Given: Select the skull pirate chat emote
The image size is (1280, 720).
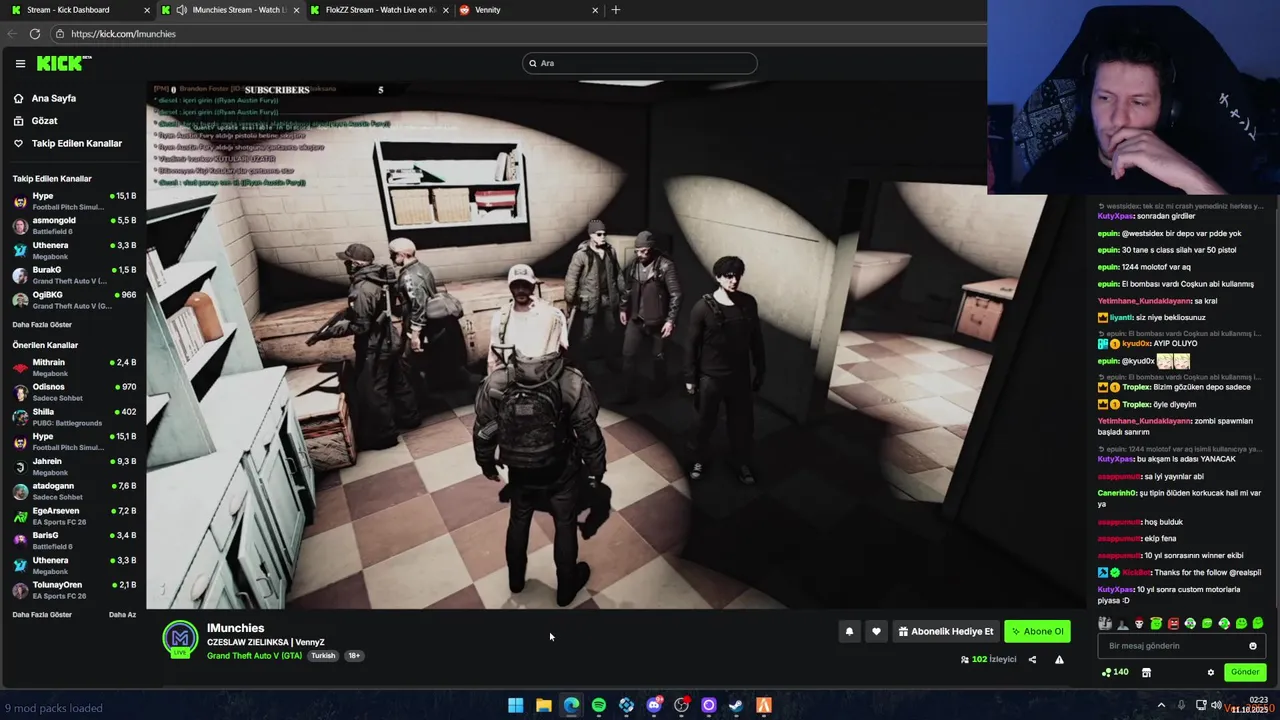Looking at the screenshot, I should (x=1139, y=624).
